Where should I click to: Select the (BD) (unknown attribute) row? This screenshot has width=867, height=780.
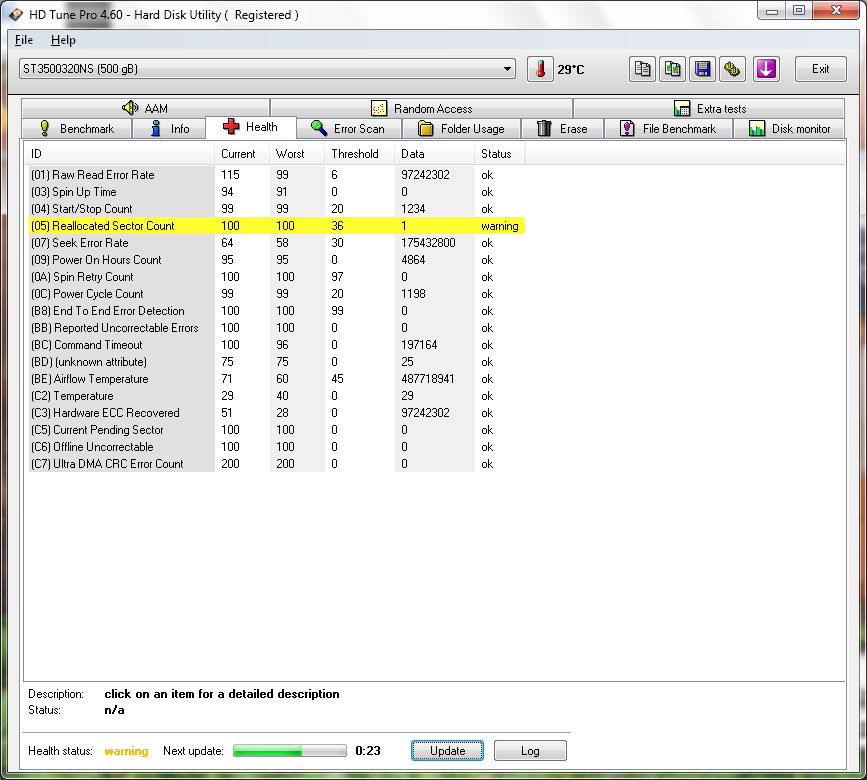coord(276,362)
